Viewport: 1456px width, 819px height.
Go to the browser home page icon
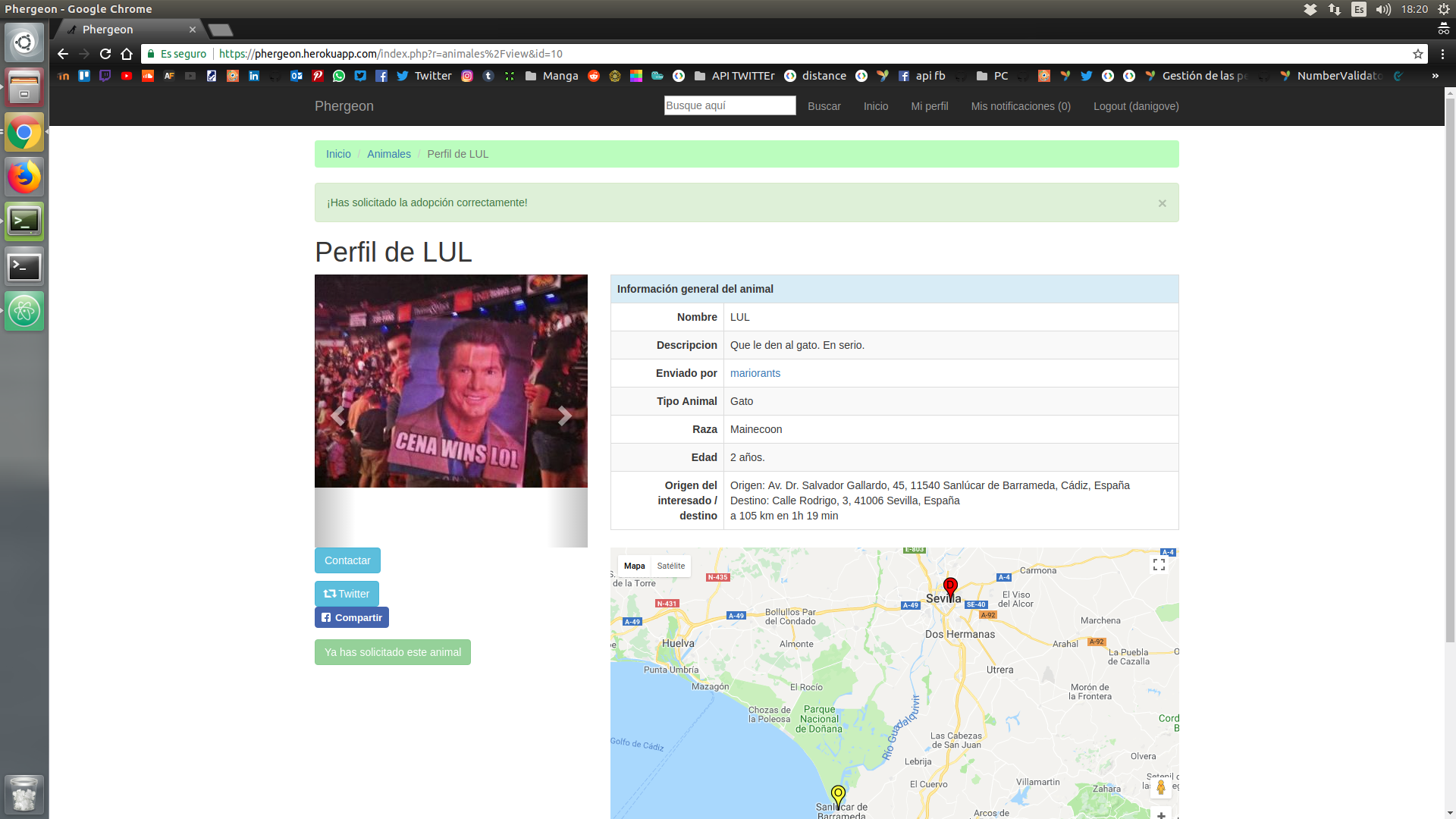tap(127, 54)
